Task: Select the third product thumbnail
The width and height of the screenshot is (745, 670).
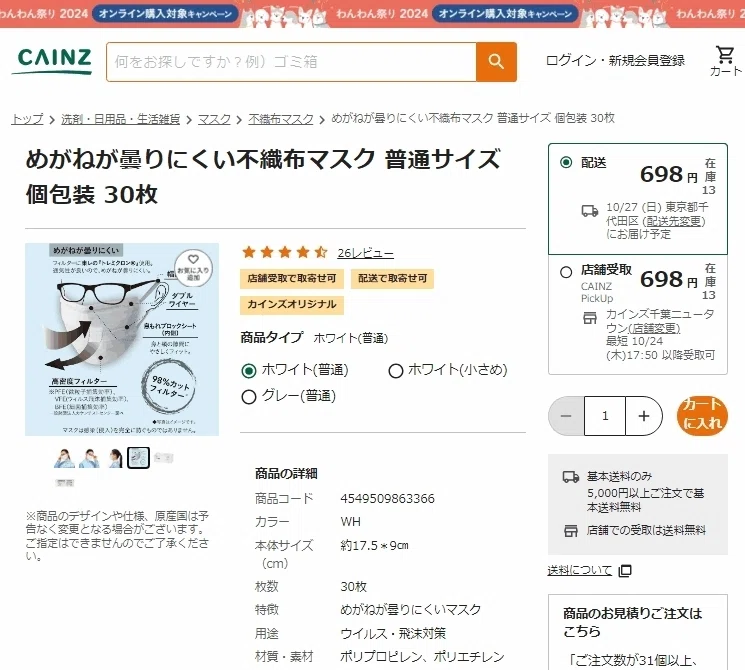Action: click(x=114, y=458)
